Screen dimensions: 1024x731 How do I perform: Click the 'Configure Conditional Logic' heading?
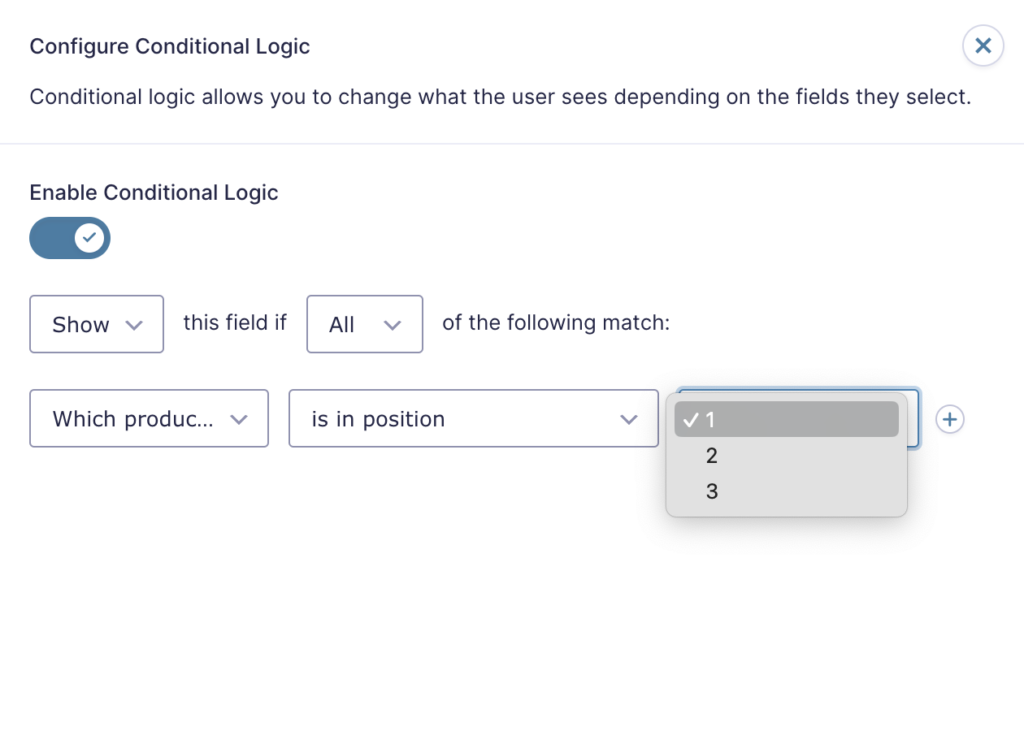(x=170, y=46)
